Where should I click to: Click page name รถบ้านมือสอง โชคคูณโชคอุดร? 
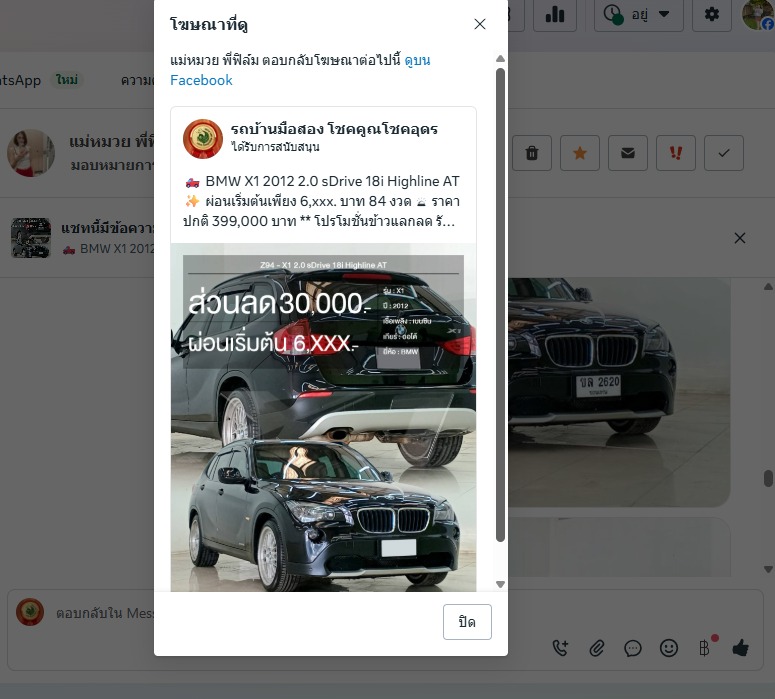(334, 129)
